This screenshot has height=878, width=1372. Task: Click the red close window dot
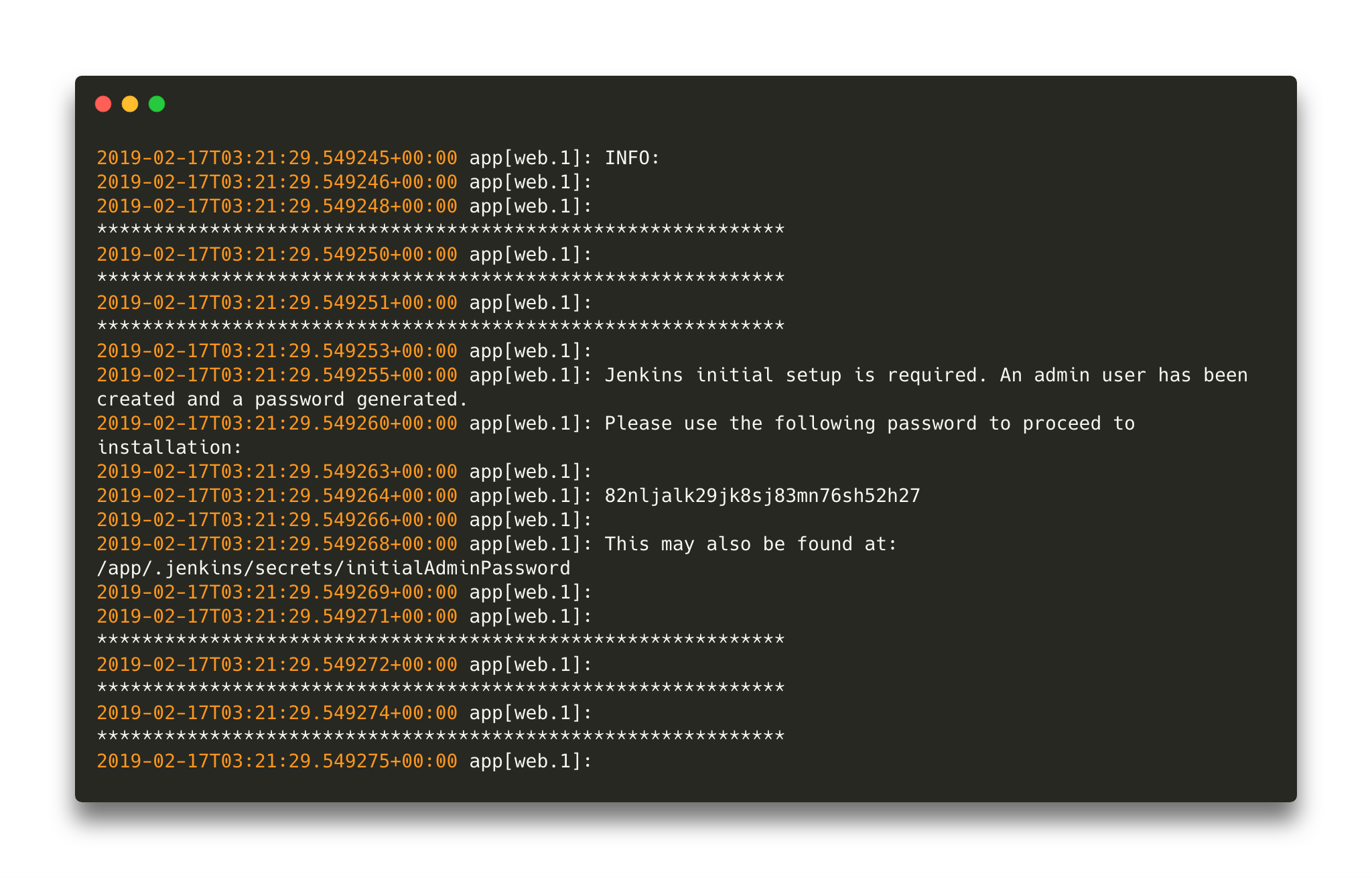[103, 104]
